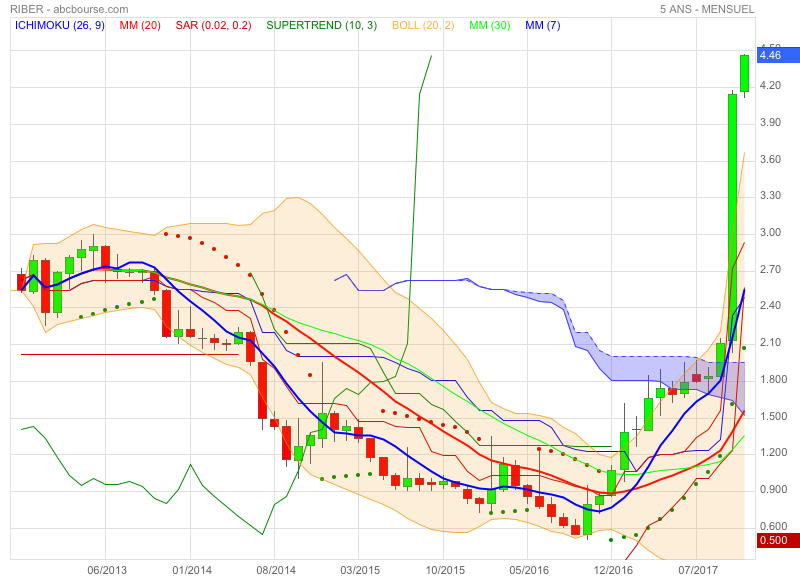The image size is (800, 580).
Task: Click the 2.10 price axis label
Action: pyautogui.click(x=770, y=342)
